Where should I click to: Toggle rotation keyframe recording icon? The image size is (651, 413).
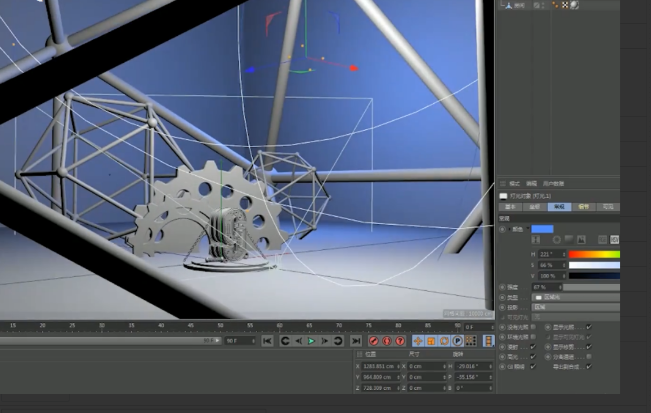[x=444, y=341]
